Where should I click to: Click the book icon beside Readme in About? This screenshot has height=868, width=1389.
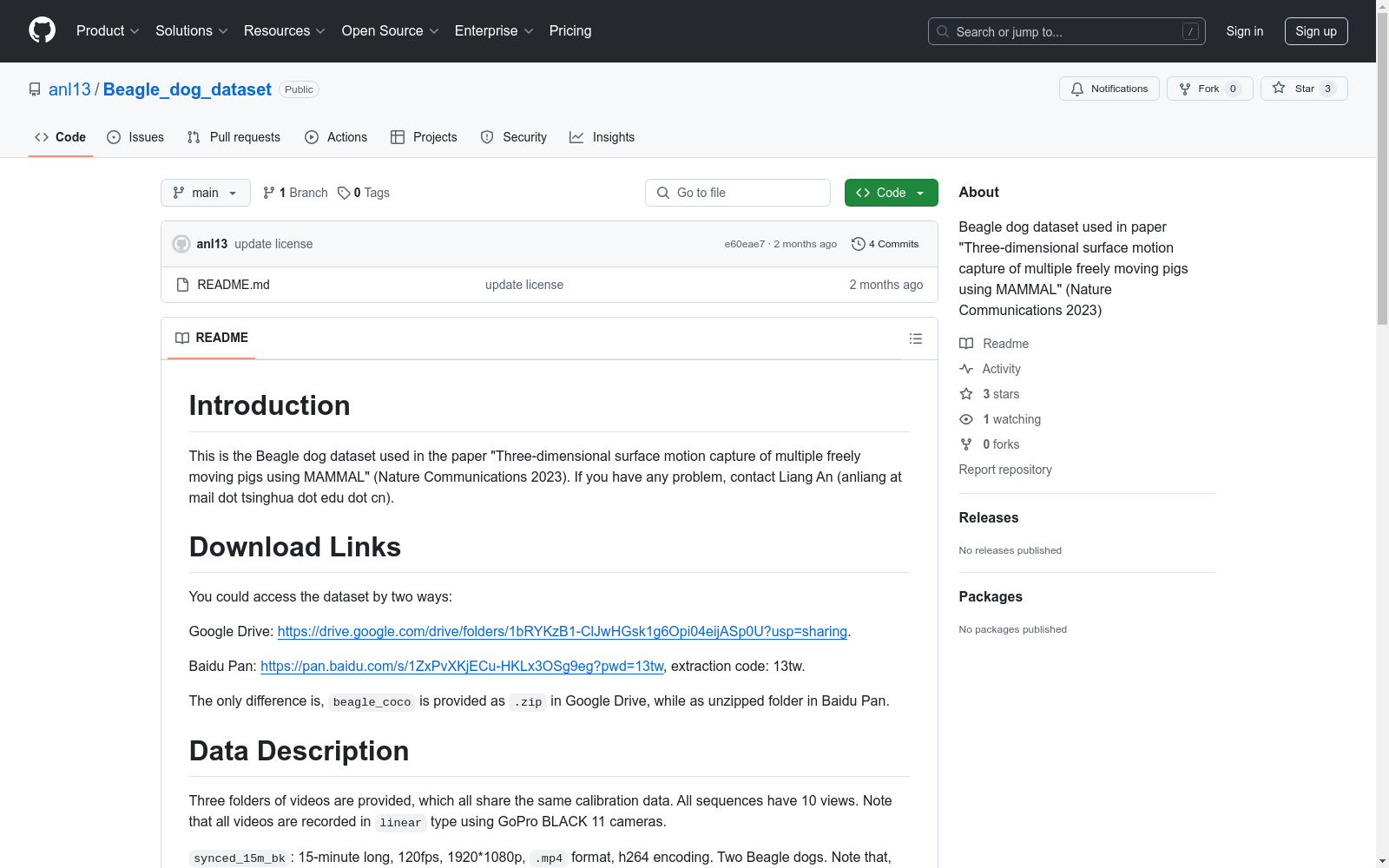966,344
